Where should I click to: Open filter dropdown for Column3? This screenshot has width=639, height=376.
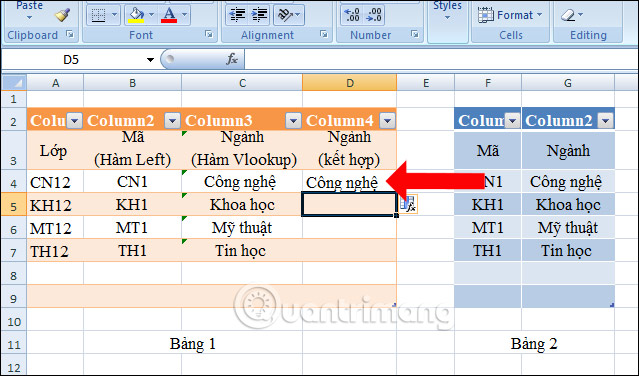[293, 121]
